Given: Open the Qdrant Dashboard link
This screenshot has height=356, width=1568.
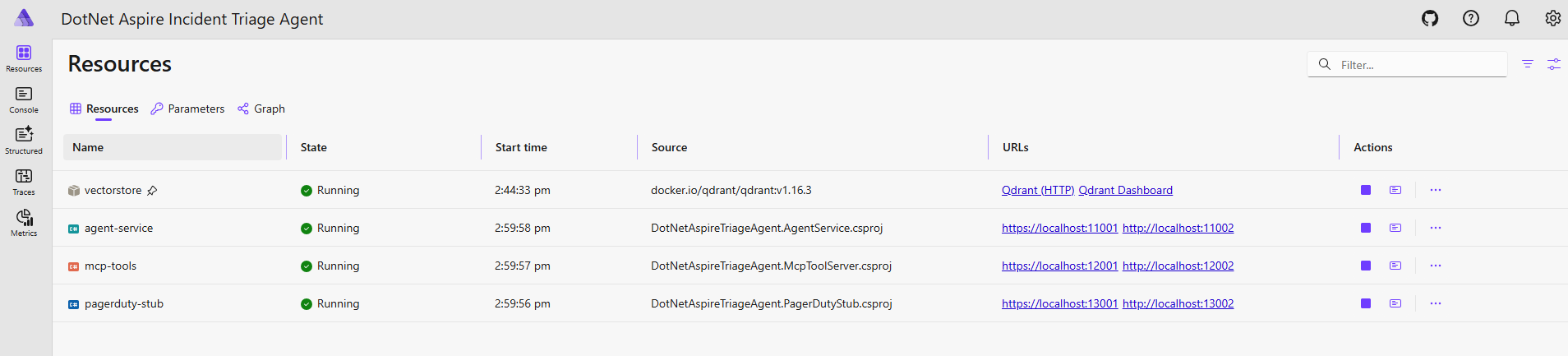Looking at the screenshot, I should pos(1125,190).
